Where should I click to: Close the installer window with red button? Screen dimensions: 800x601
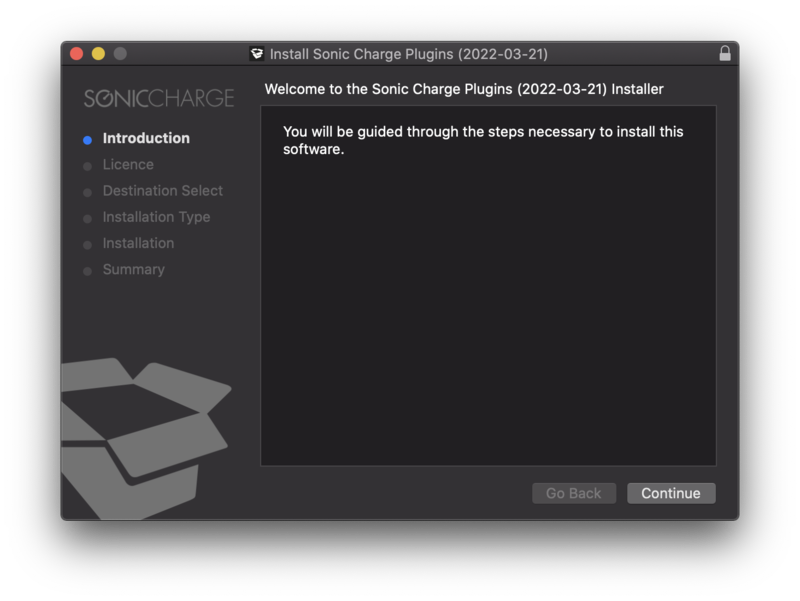(77, 54)
